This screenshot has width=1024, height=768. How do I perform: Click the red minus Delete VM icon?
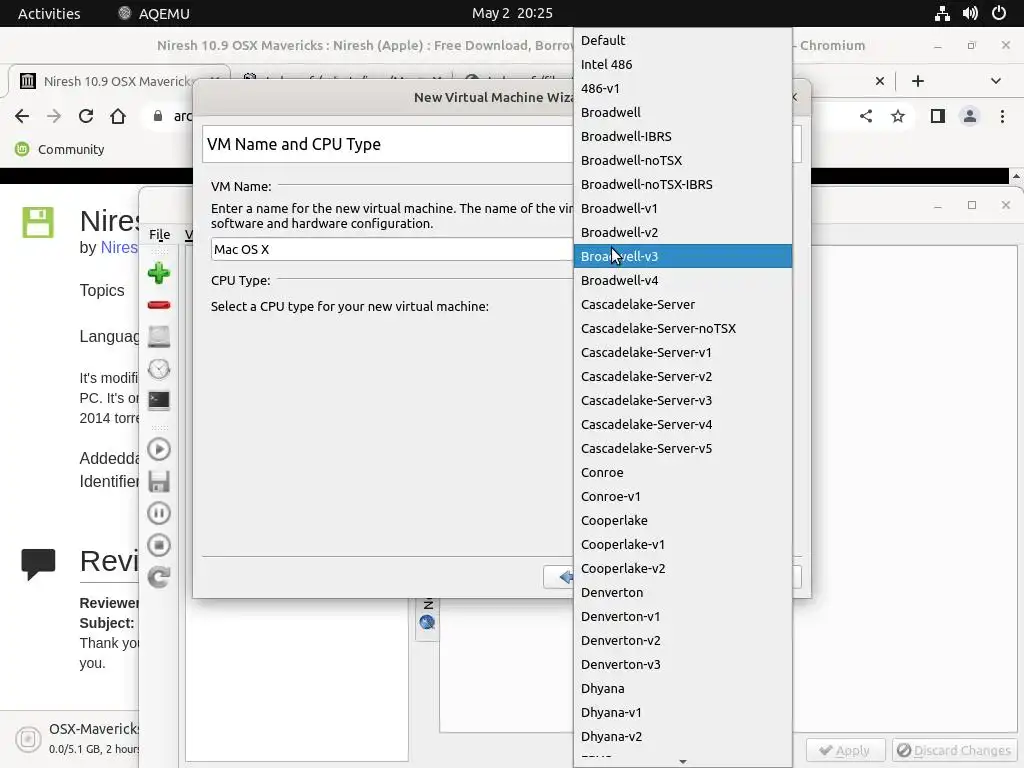click(x=159, y=305)
